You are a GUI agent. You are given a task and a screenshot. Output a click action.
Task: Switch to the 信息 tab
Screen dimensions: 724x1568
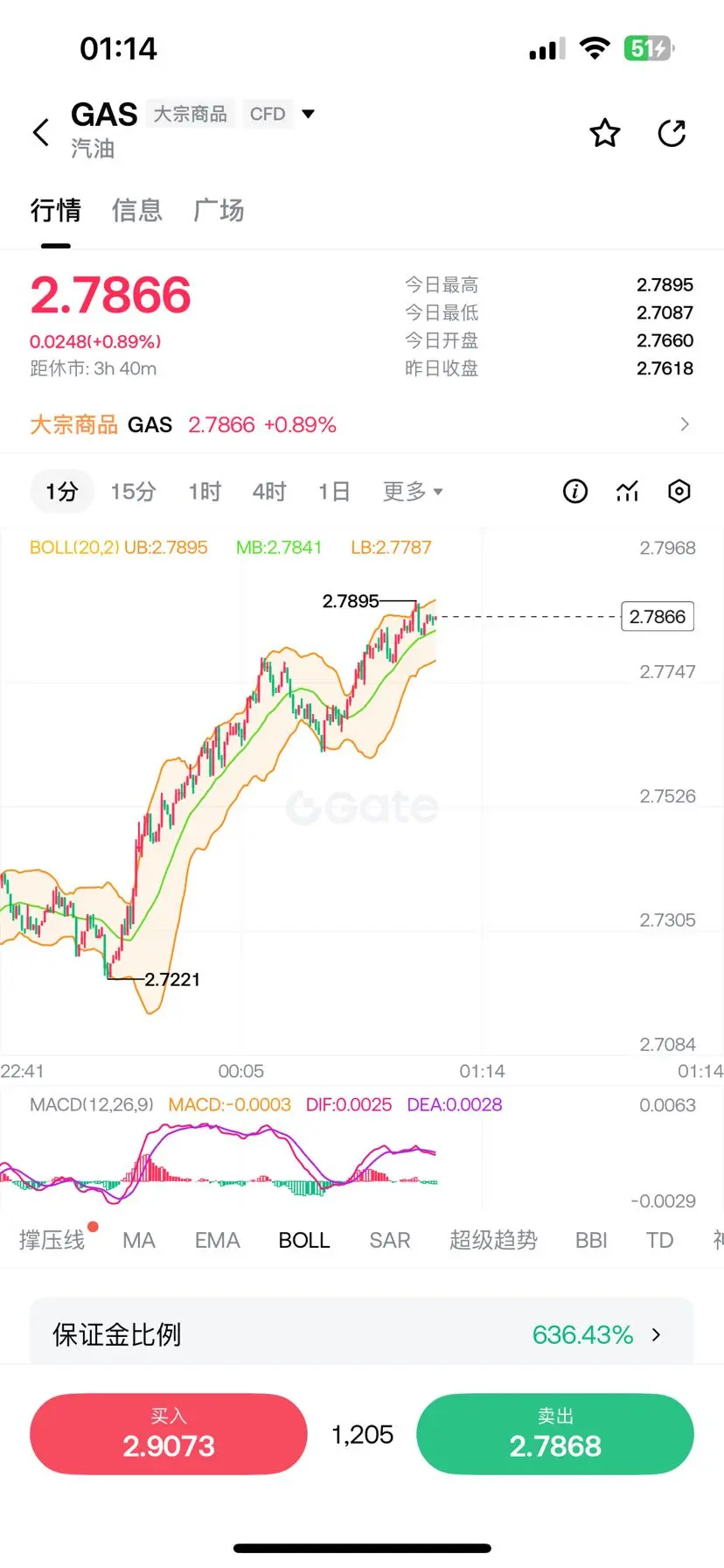[x=137, y=210]
